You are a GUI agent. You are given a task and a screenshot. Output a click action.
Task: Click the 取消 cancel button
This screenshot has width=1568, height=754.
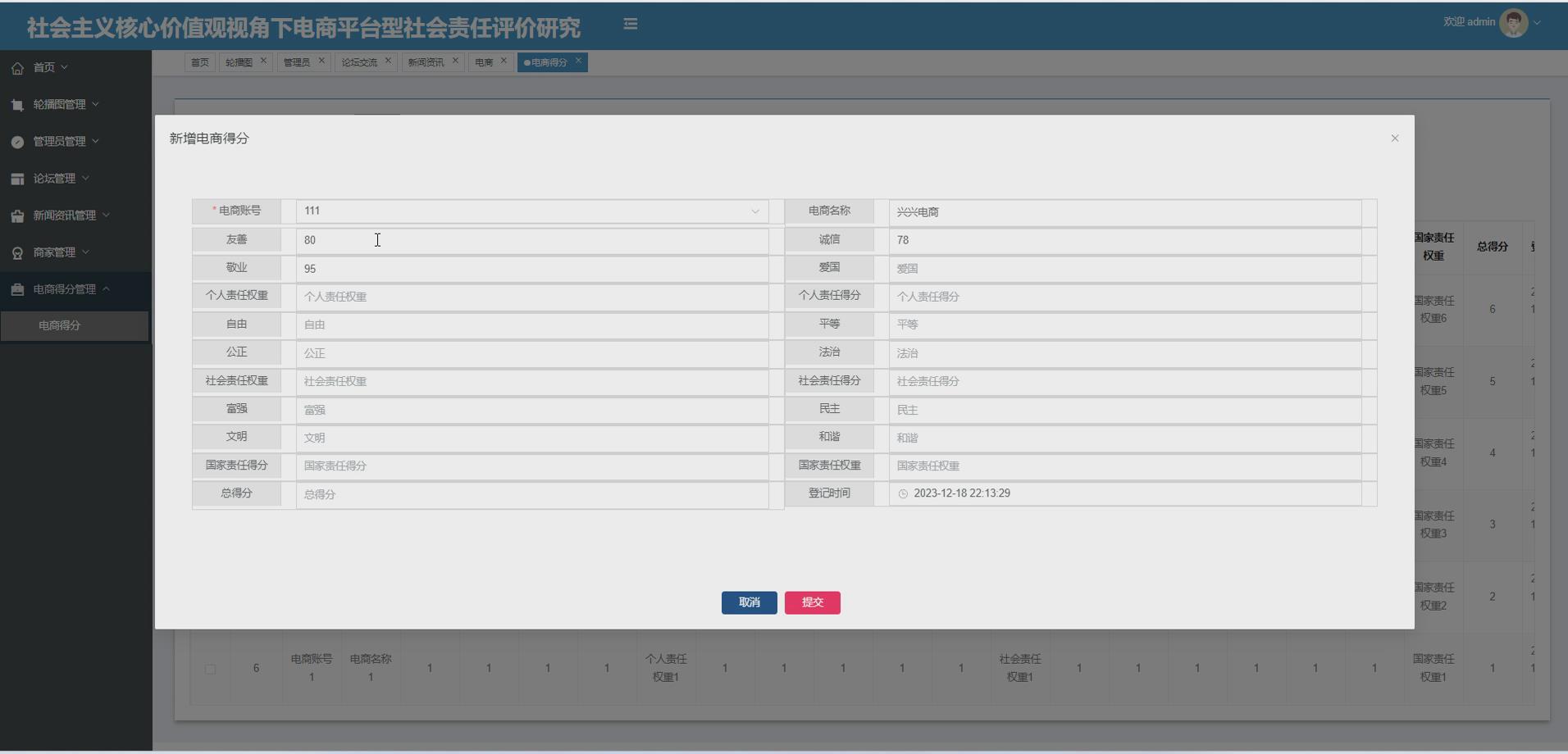(x=748, y=602)
